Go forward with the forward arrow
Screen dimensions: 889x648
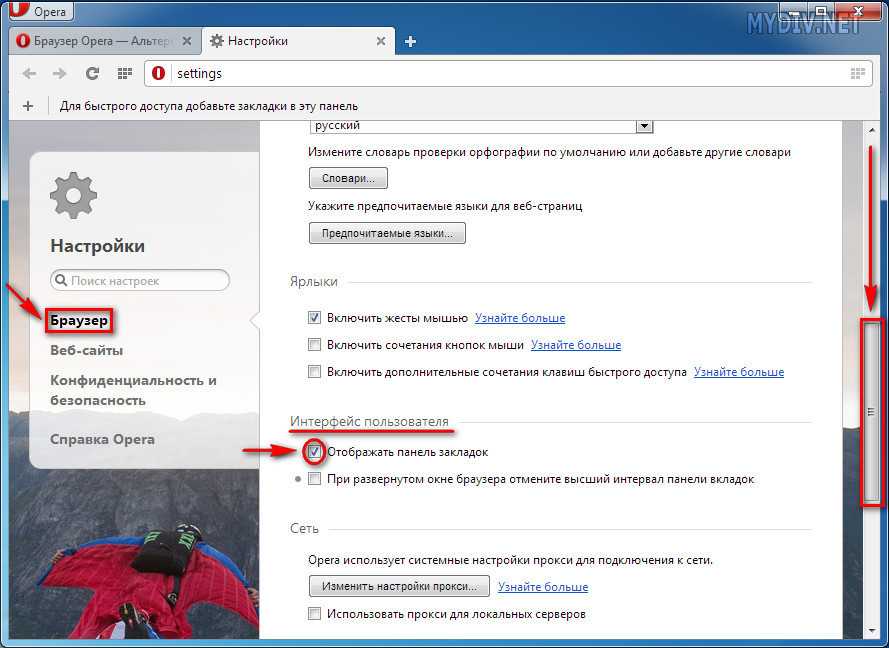click(60, 73)
